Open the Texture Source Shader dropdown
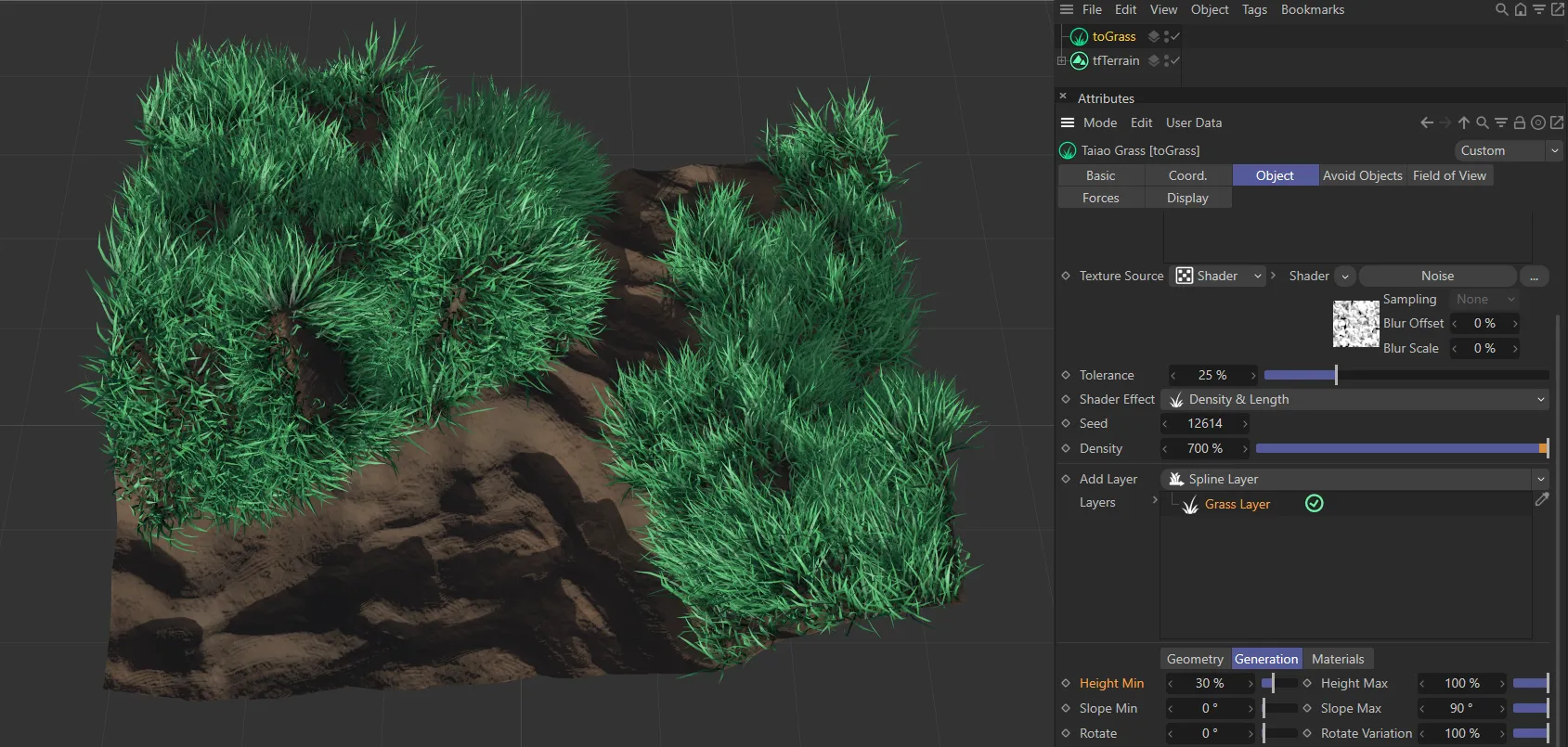This screenshot has width=1568, height=747. pyautogui.click(x=1218, y=276)
